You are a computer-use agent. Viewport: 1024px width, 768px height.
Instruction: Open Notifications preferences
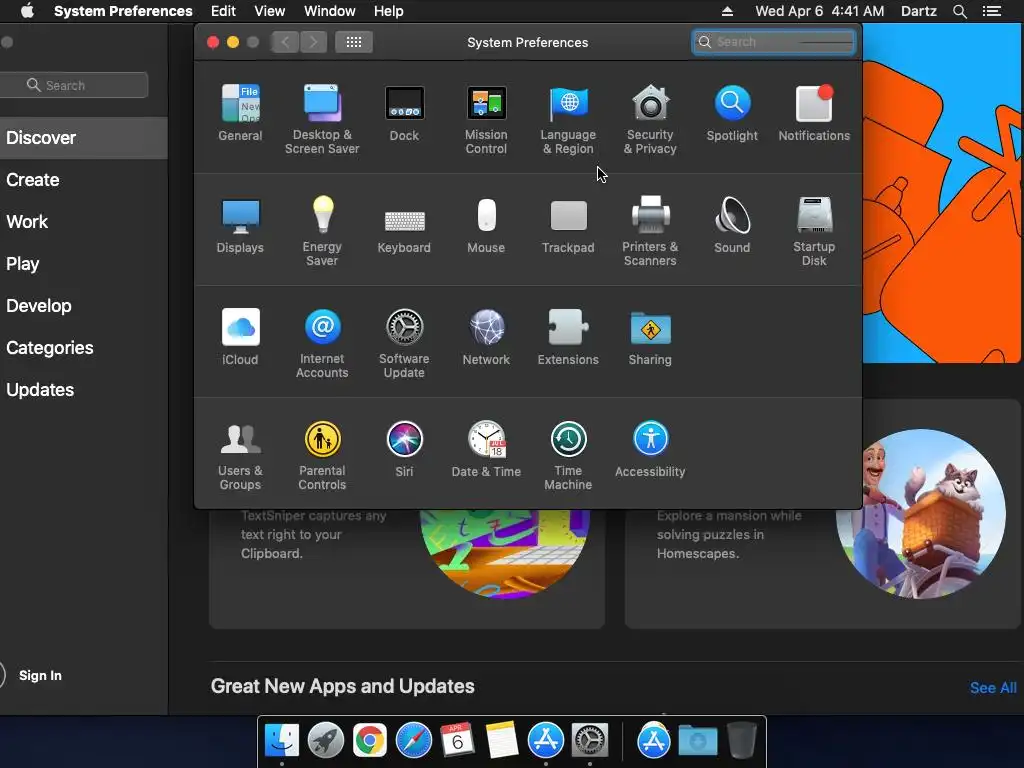point(814,112)
